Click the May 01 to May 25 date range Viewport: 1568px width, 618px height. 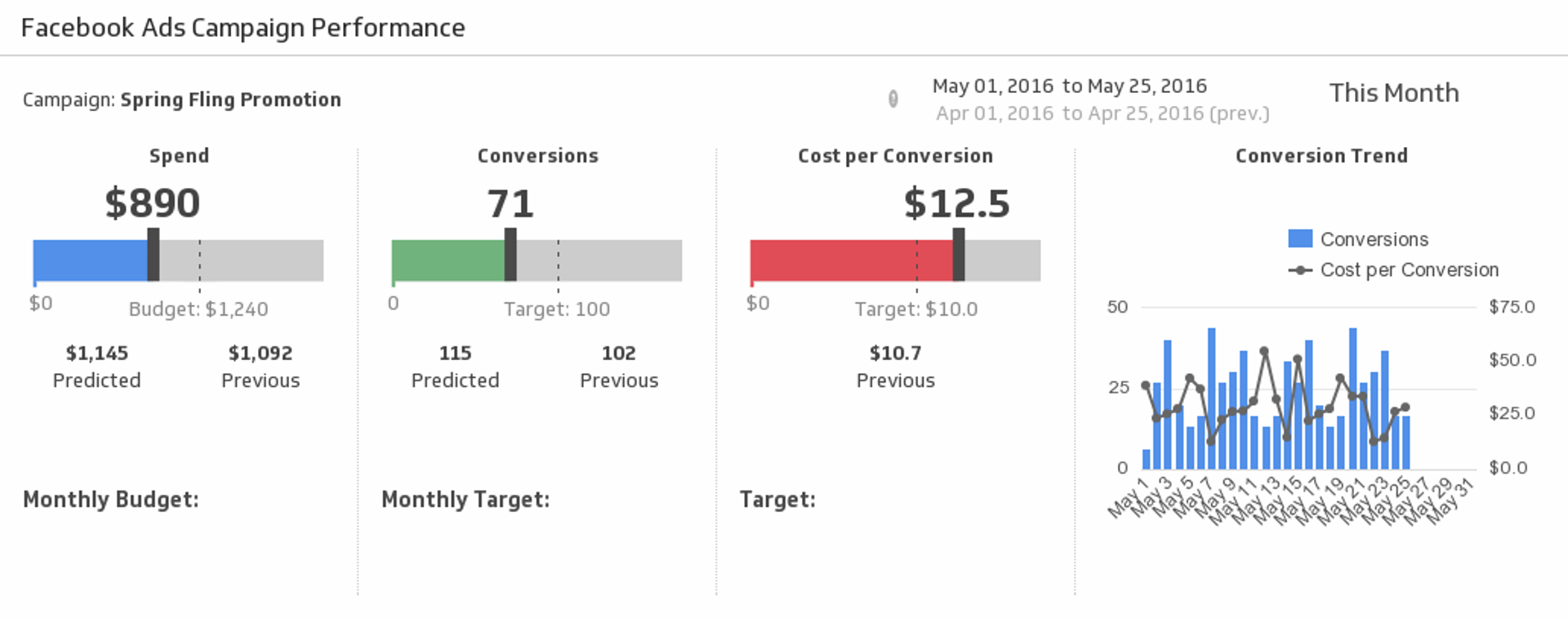[x=1069, y=86]
